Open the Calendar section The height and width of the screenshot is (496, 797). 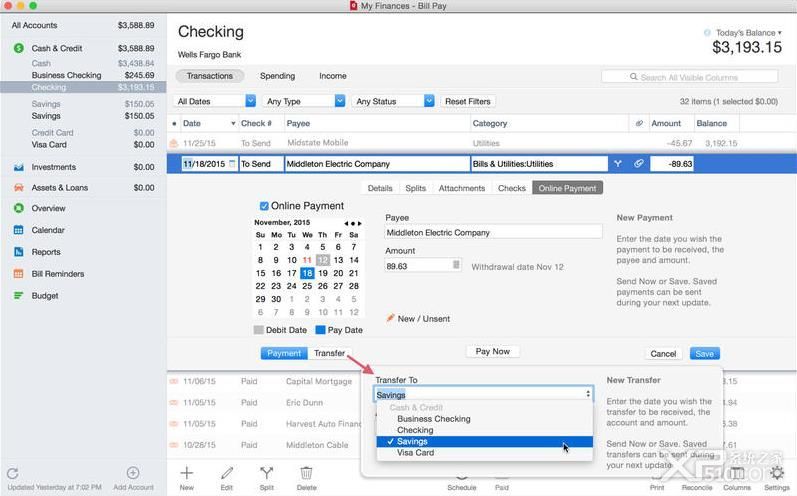tap(48, 230)
